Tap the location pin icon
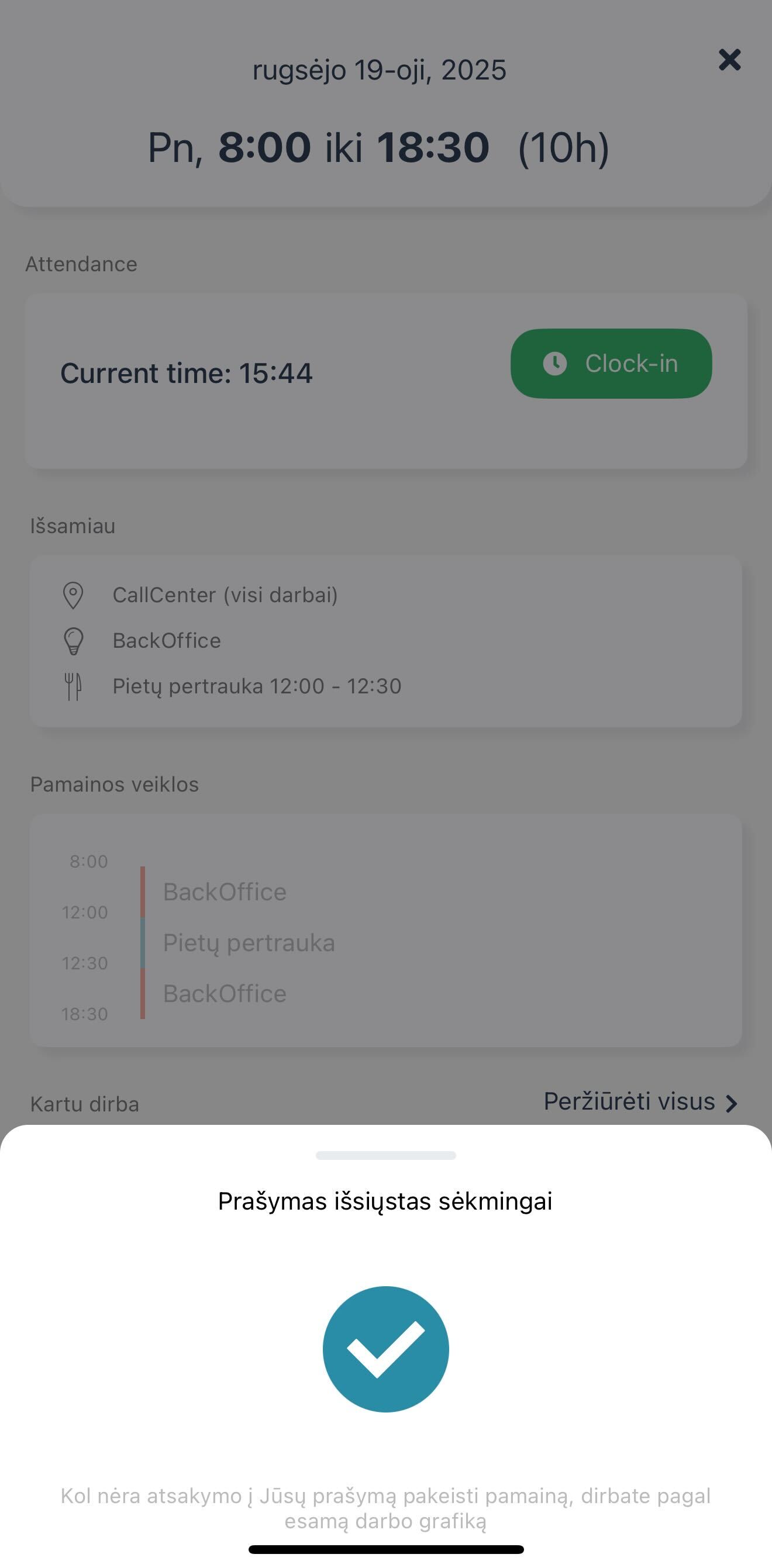The width and height of the screenshot is (772, 1568). click(x=73, y=595)
